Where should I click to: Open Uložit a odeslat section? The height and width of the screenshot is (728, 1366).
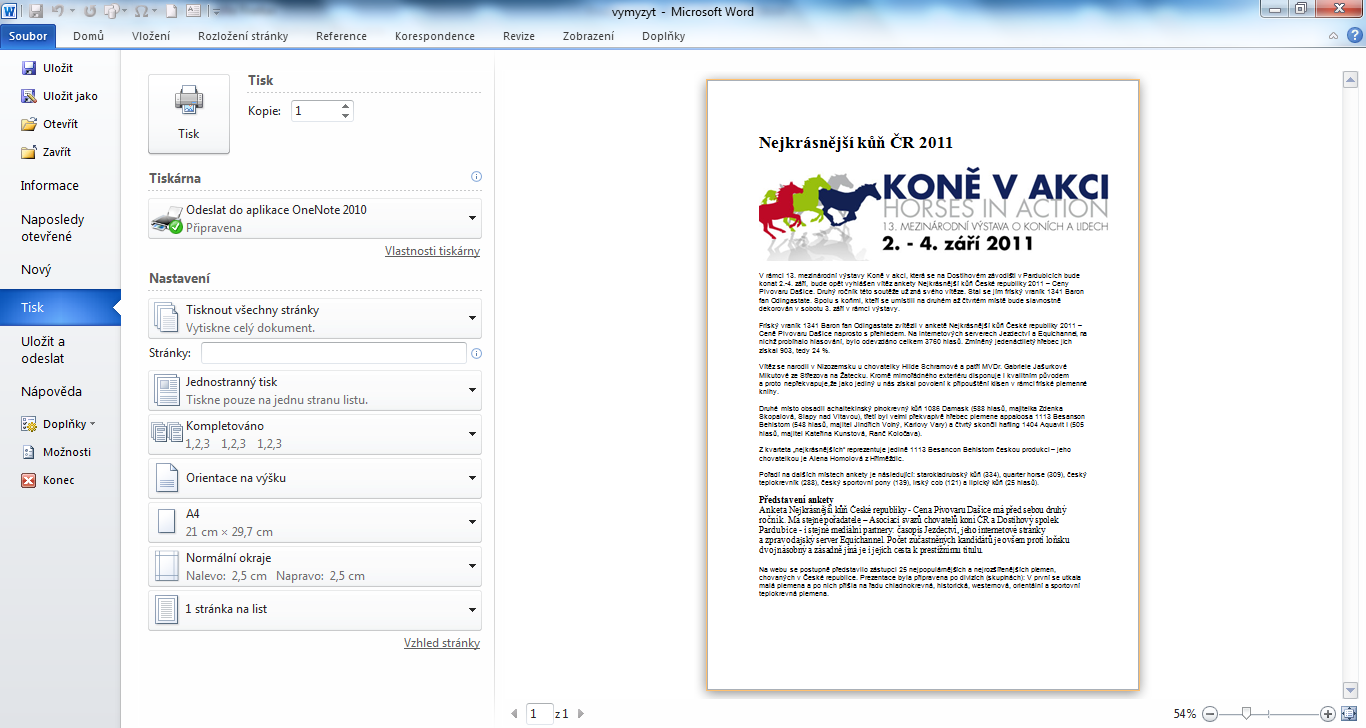pyautogui.click(x=44, y=350)
